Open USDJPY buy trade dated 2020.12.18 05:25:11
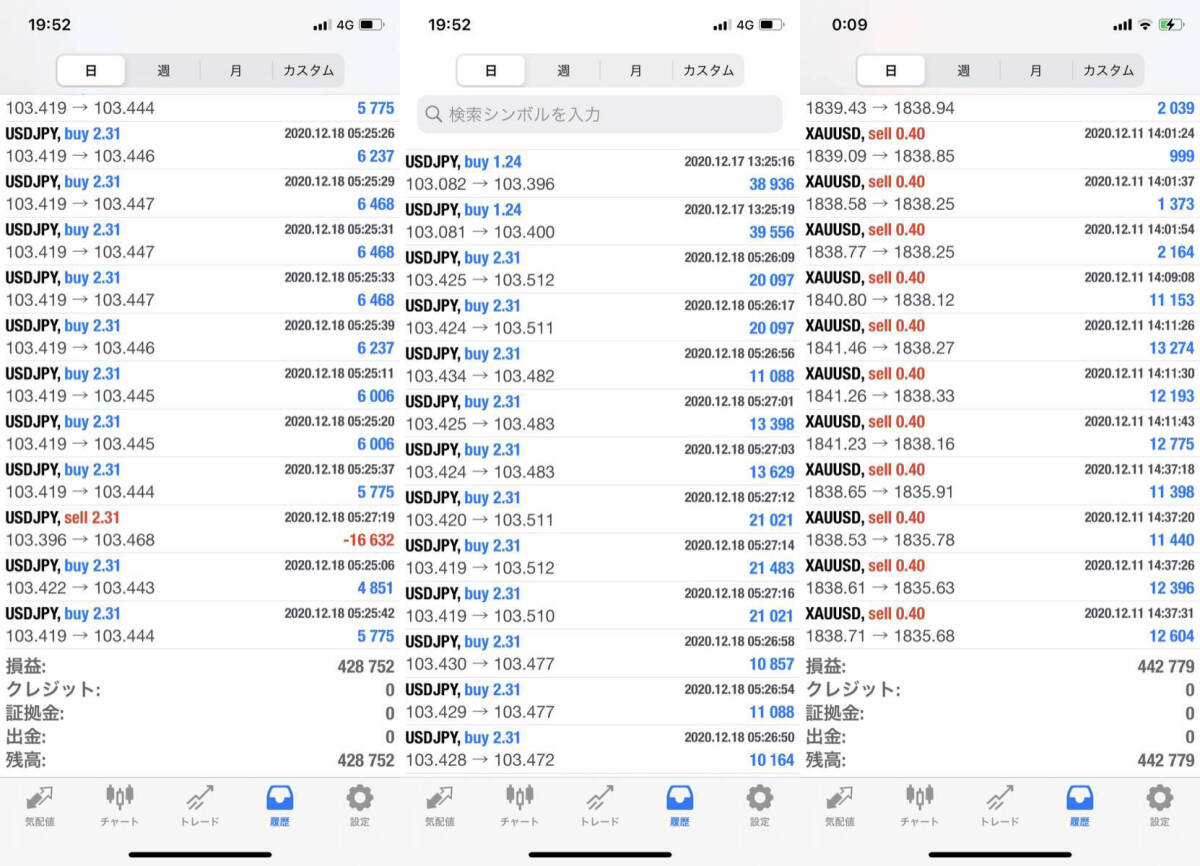 click(x=200, y=385)
